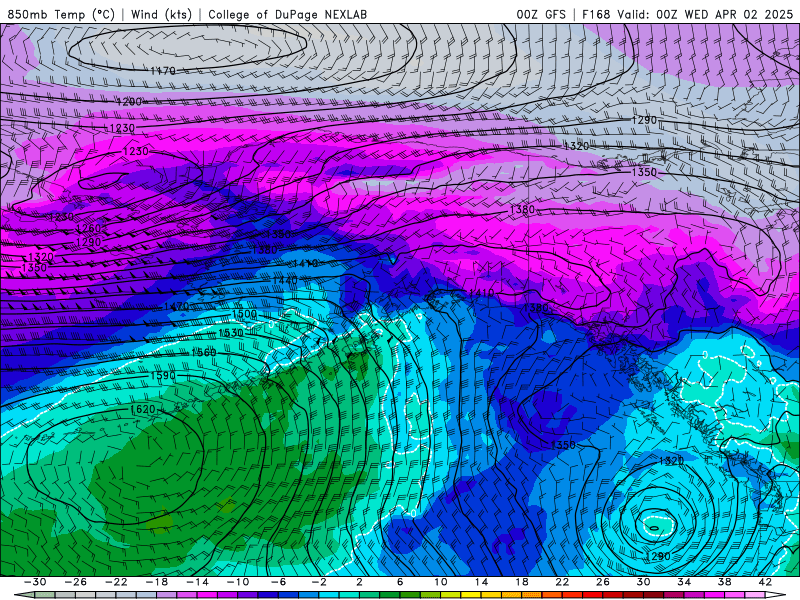Click the -14 color scale value

click(197, 582)
